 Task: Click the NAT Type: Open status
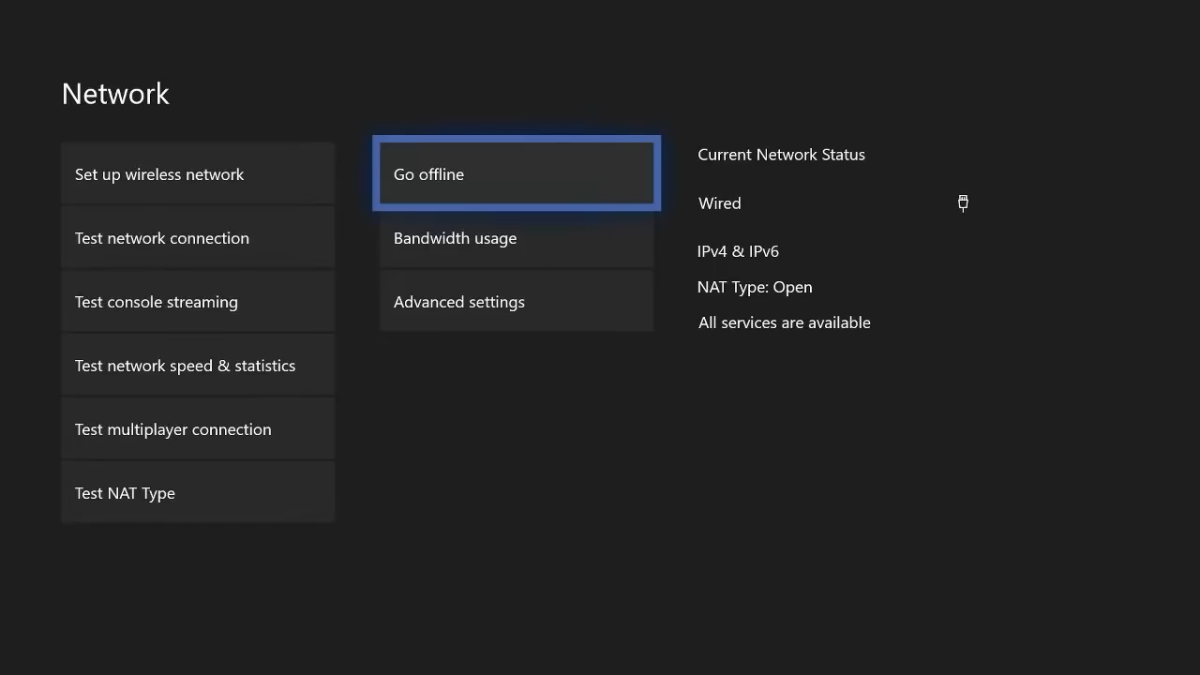[755, 287]
